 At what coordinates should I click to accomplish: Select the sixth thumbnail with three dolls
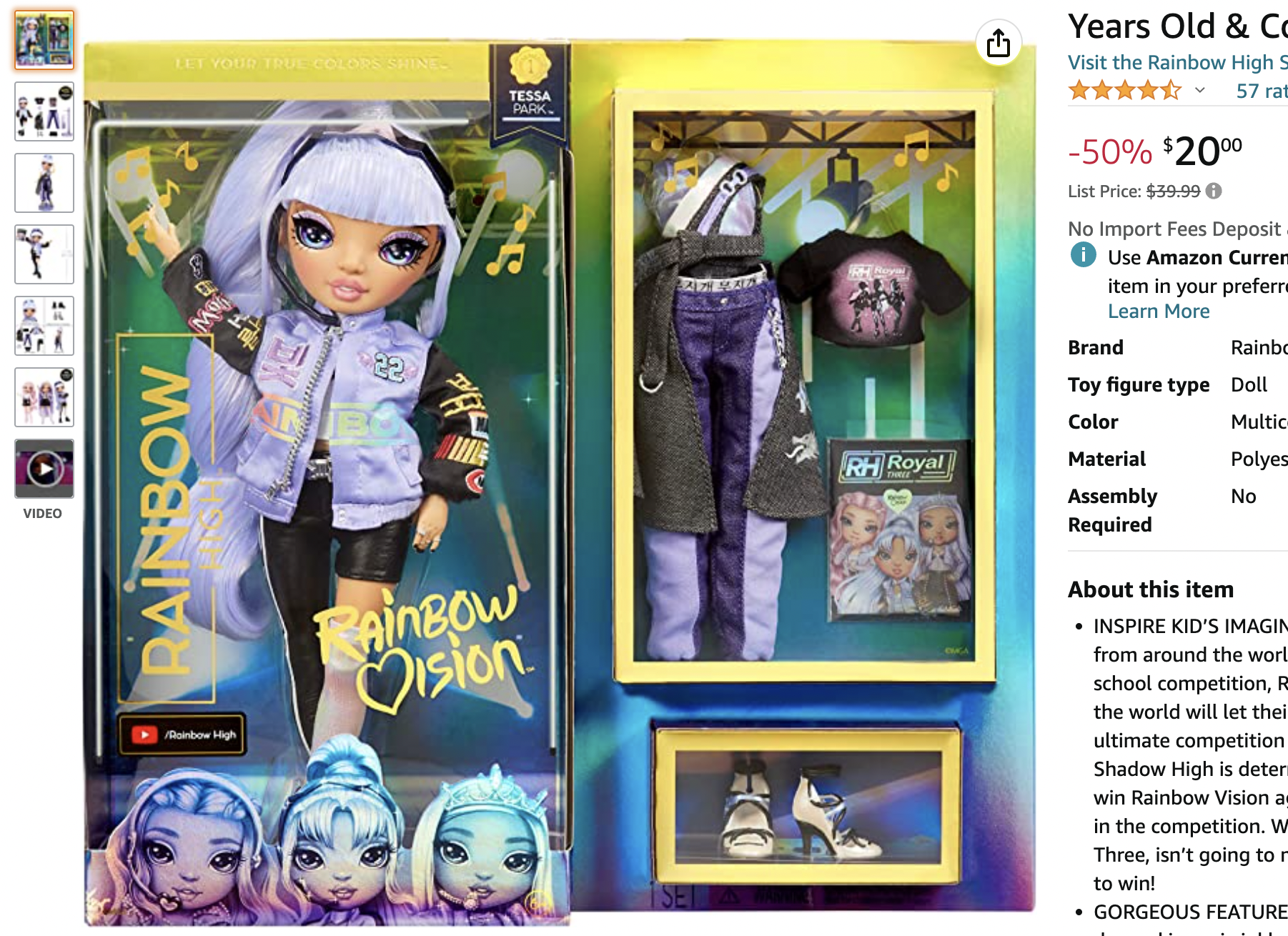click(44, 397)
